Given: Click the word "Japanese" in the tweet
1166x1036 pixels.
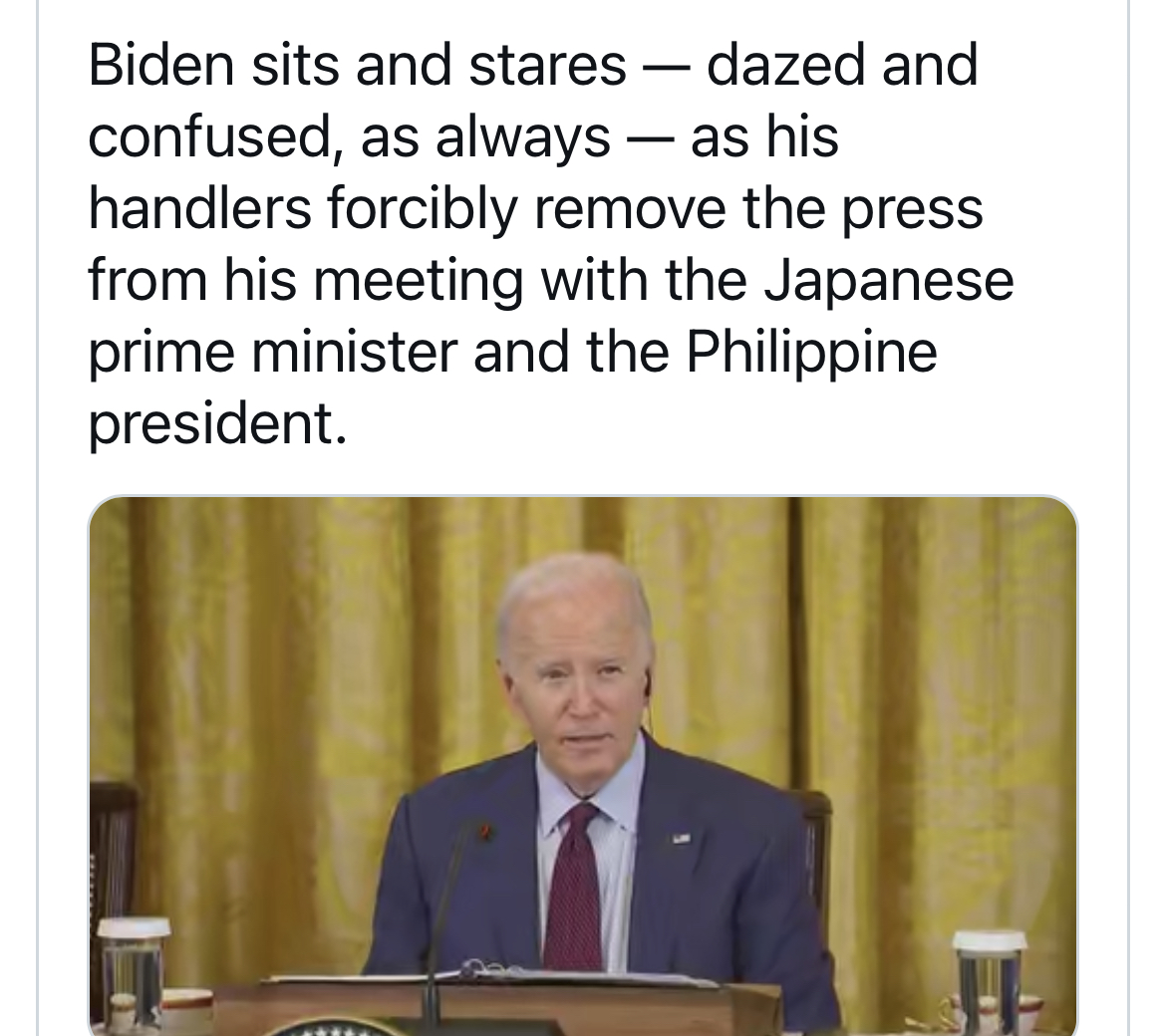Looking at the screenshot, I should pyautogui.click(x=889, y=283).
